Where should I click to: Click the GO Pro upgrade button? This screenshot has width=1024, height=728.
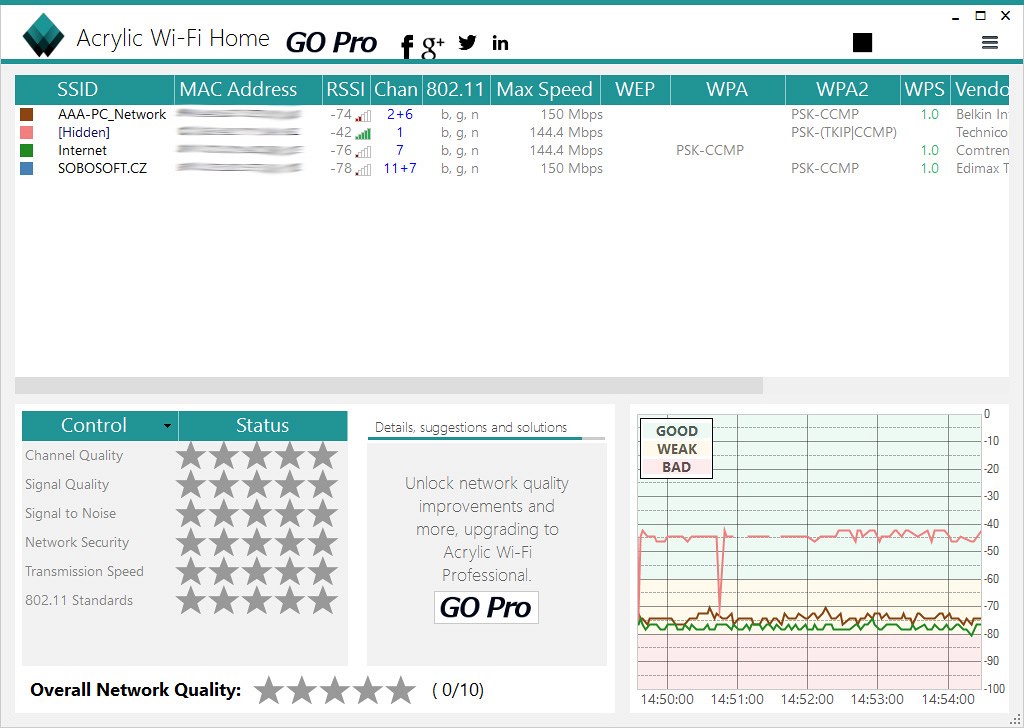(486, 607)
